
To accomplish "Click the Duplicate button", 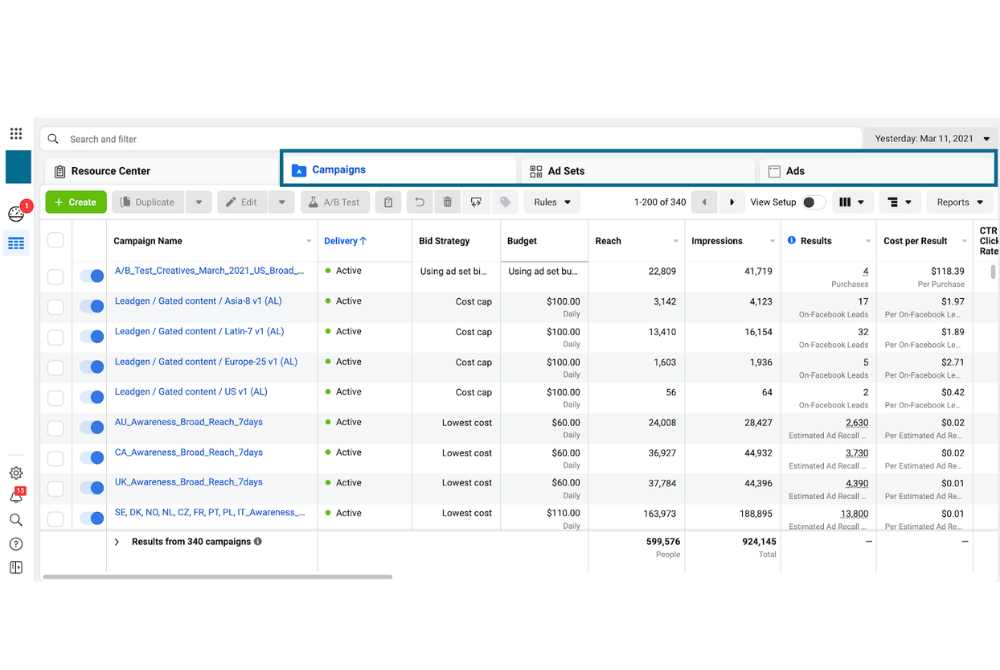I will (148, 202).
